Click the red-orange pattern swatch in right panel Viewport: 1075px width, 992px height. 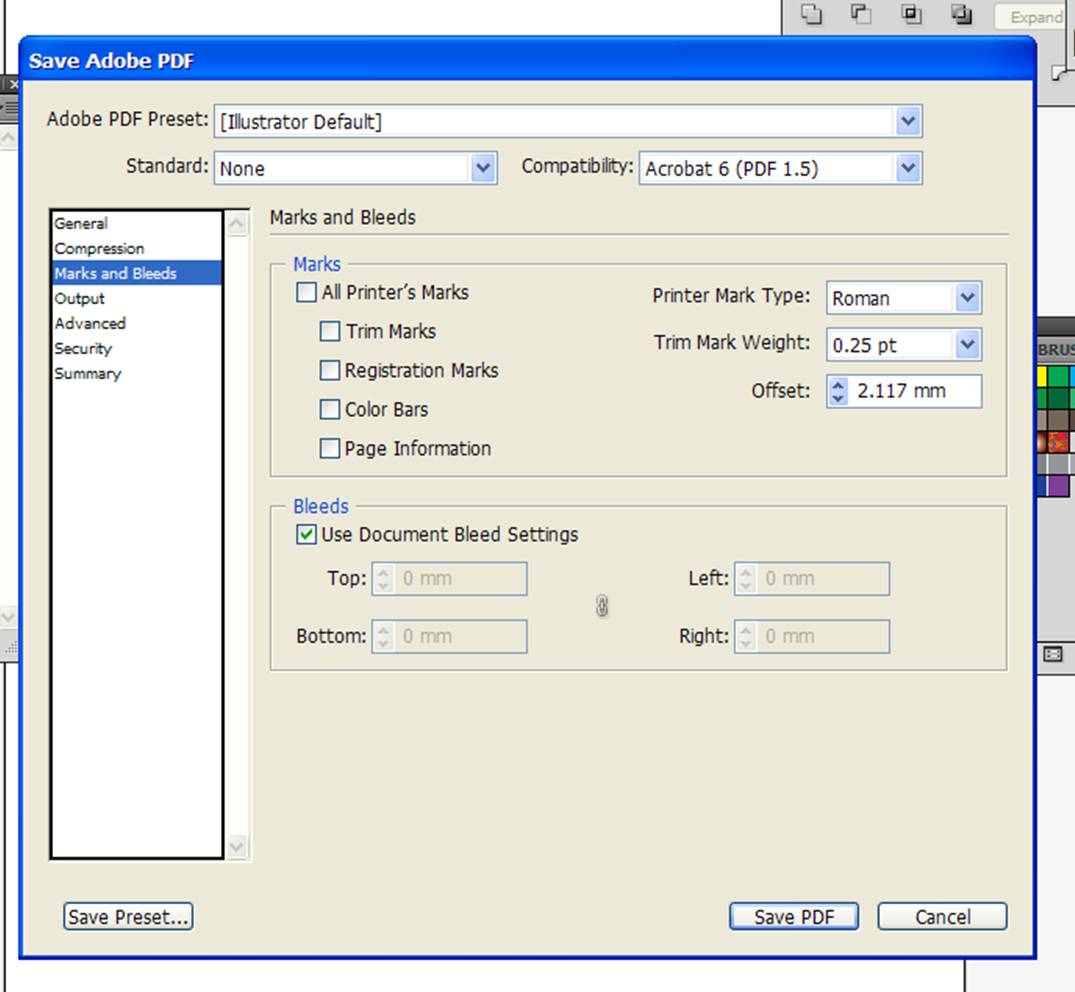(1058, 441)
